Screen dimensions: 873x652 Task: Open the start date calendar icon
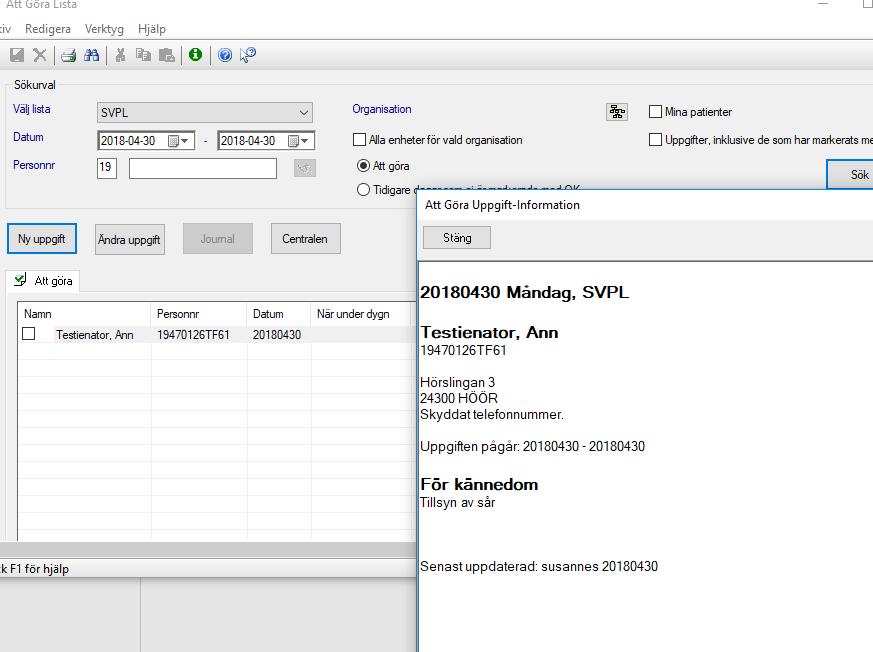174,141
